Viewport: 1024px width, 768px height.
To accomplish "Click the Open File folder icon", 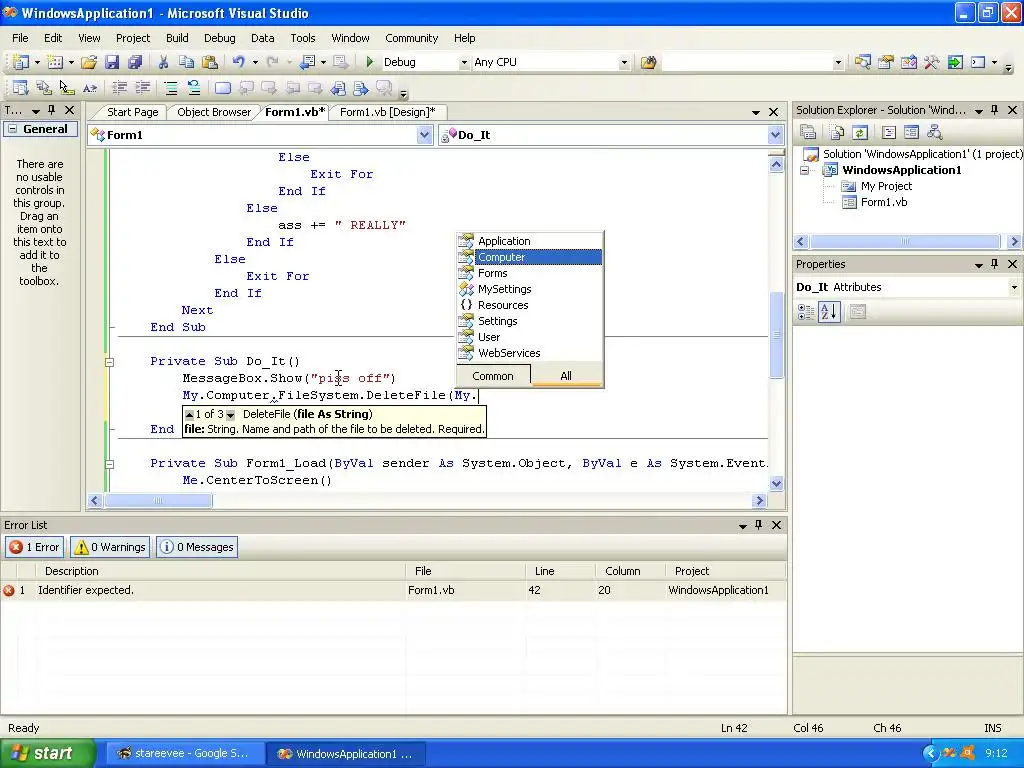I will coord(89,62).
